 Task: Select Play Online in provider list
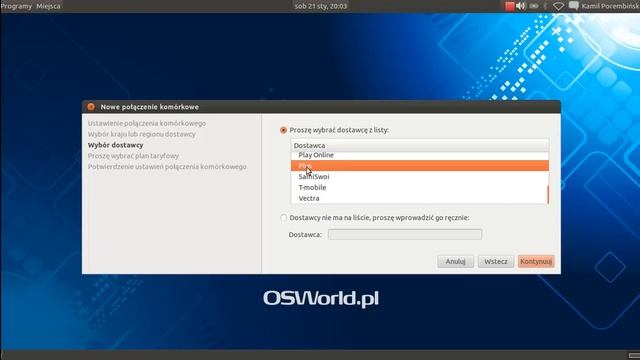pos(420,155)
